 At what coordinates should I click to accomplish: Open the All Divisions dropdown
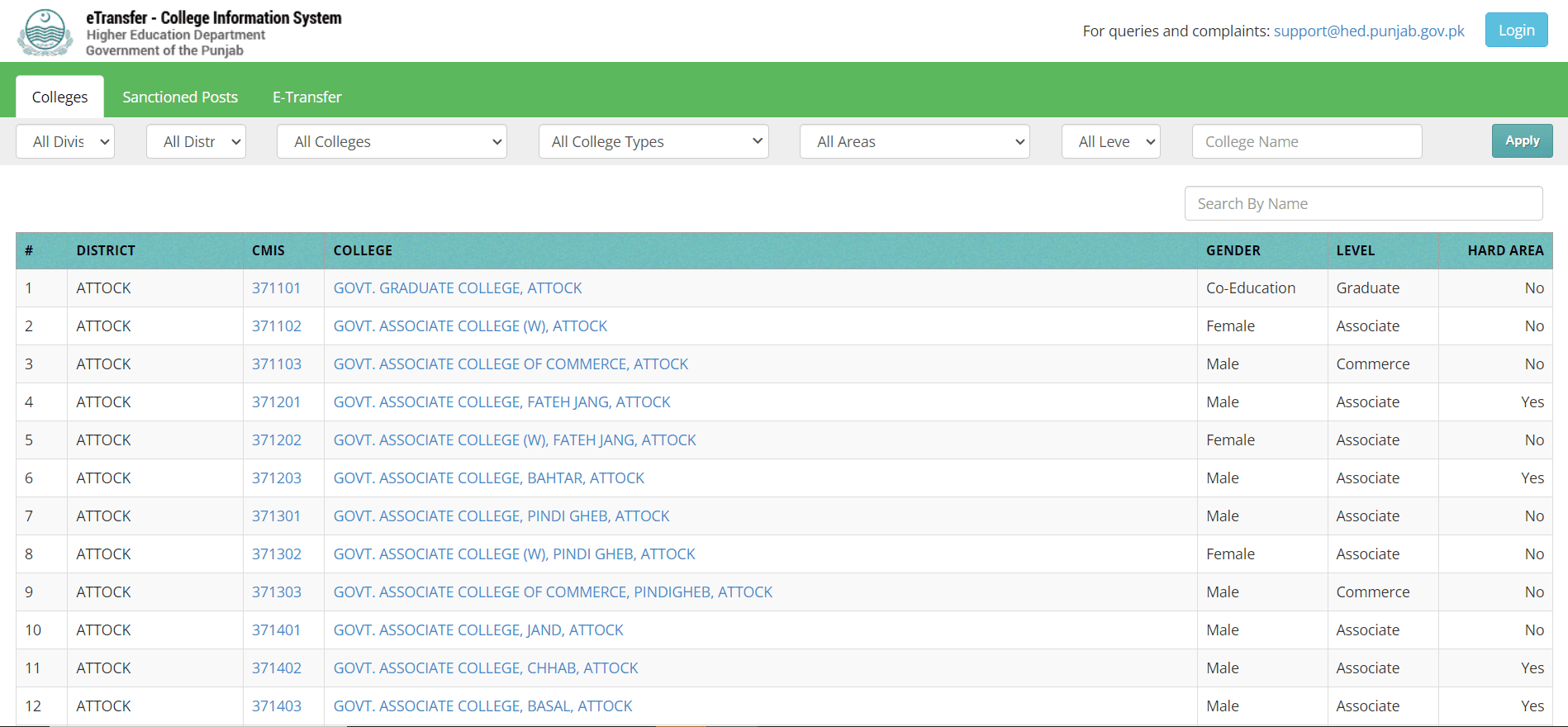pyautogui.click(x=65, y=141)
